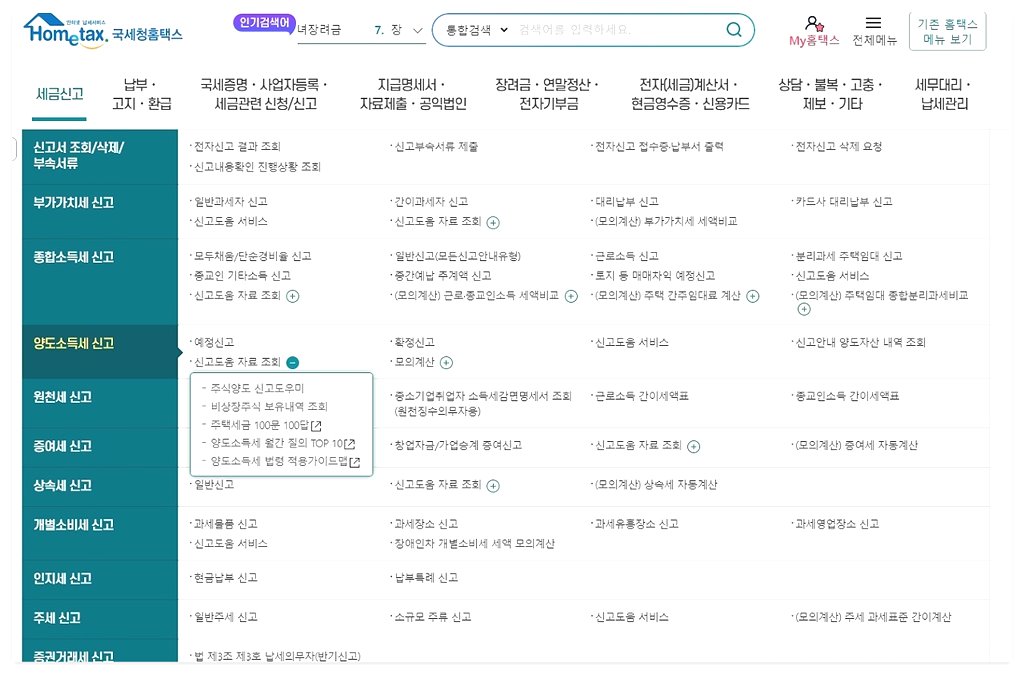This screenshot has width=1024, height=674.
Task: Expand plus beside 근로·종교인소득 세액비교
Action: [571, 297]
